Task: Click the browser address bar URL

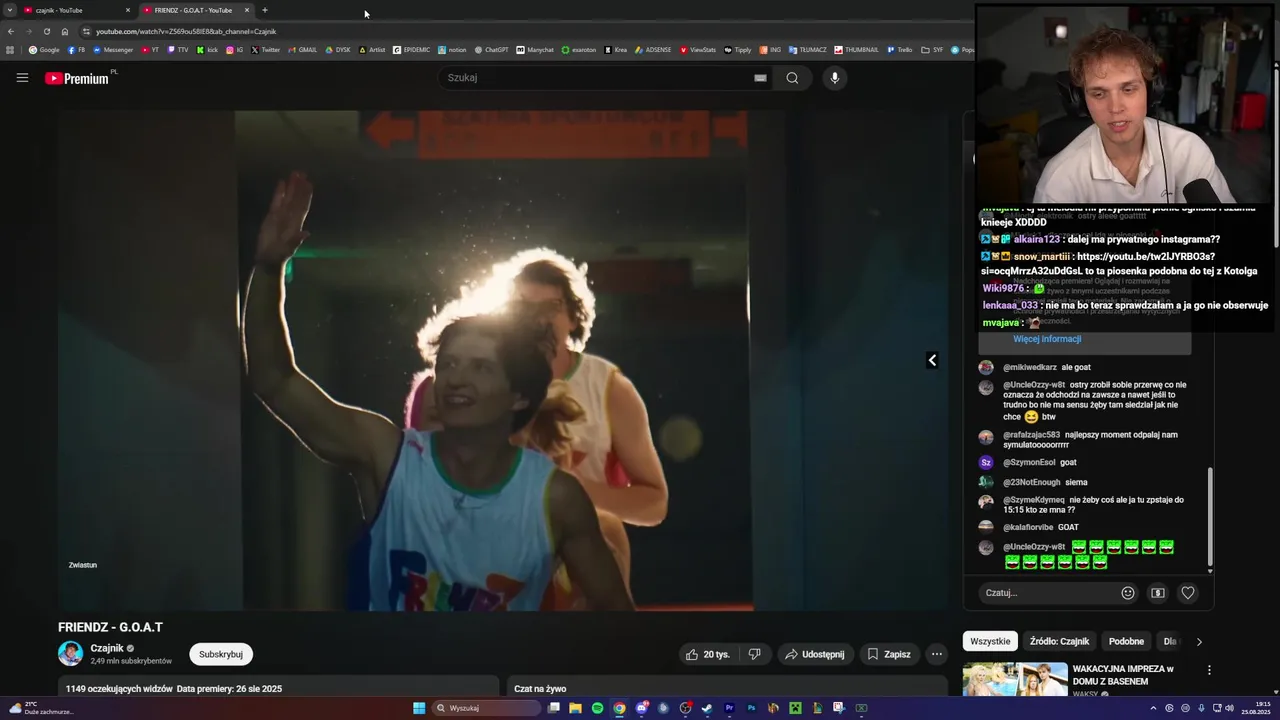Action: tap(186, 31)
